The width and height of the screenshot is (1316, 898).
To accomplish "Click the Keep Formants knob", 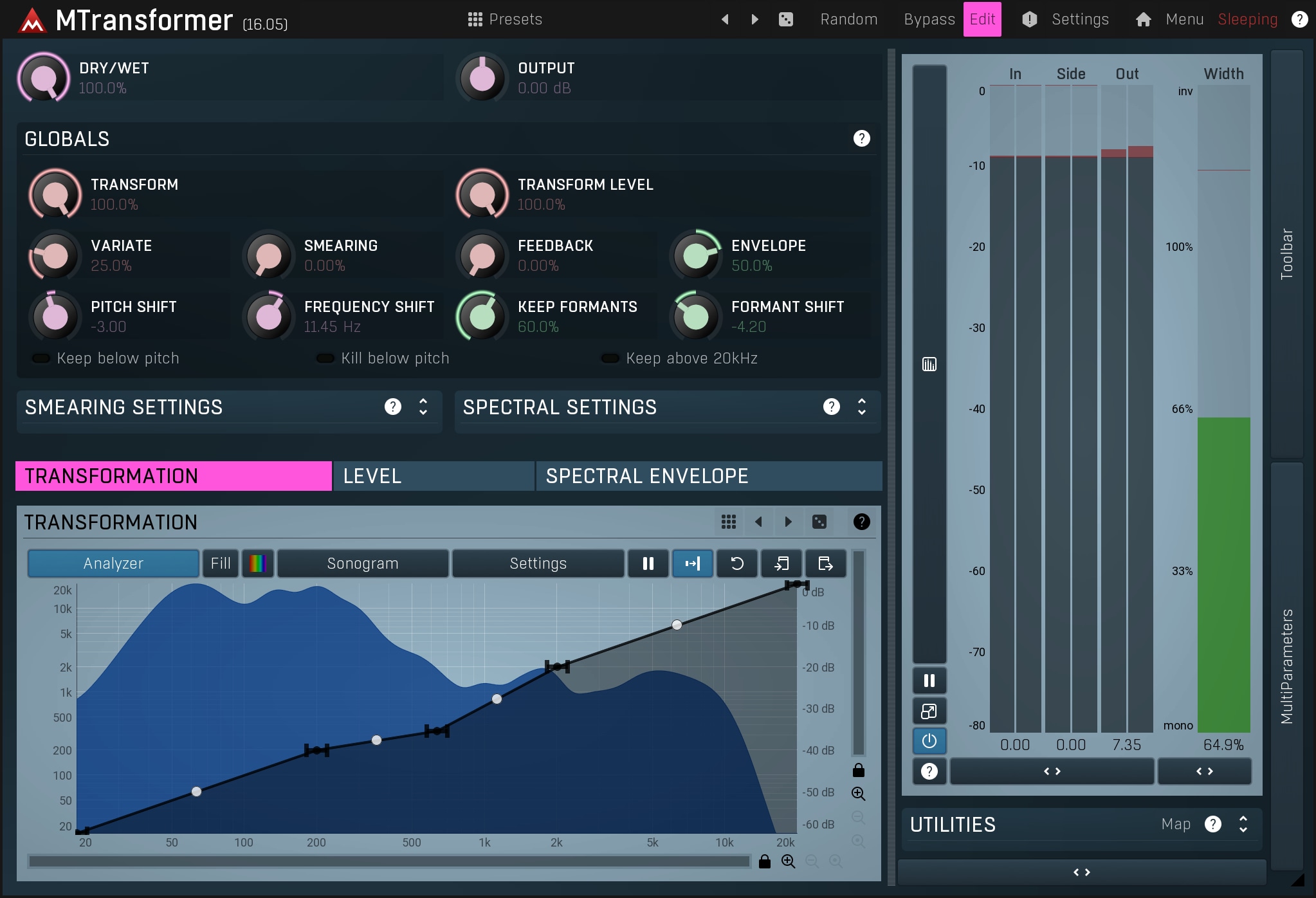I will click(x=482, y=316).
